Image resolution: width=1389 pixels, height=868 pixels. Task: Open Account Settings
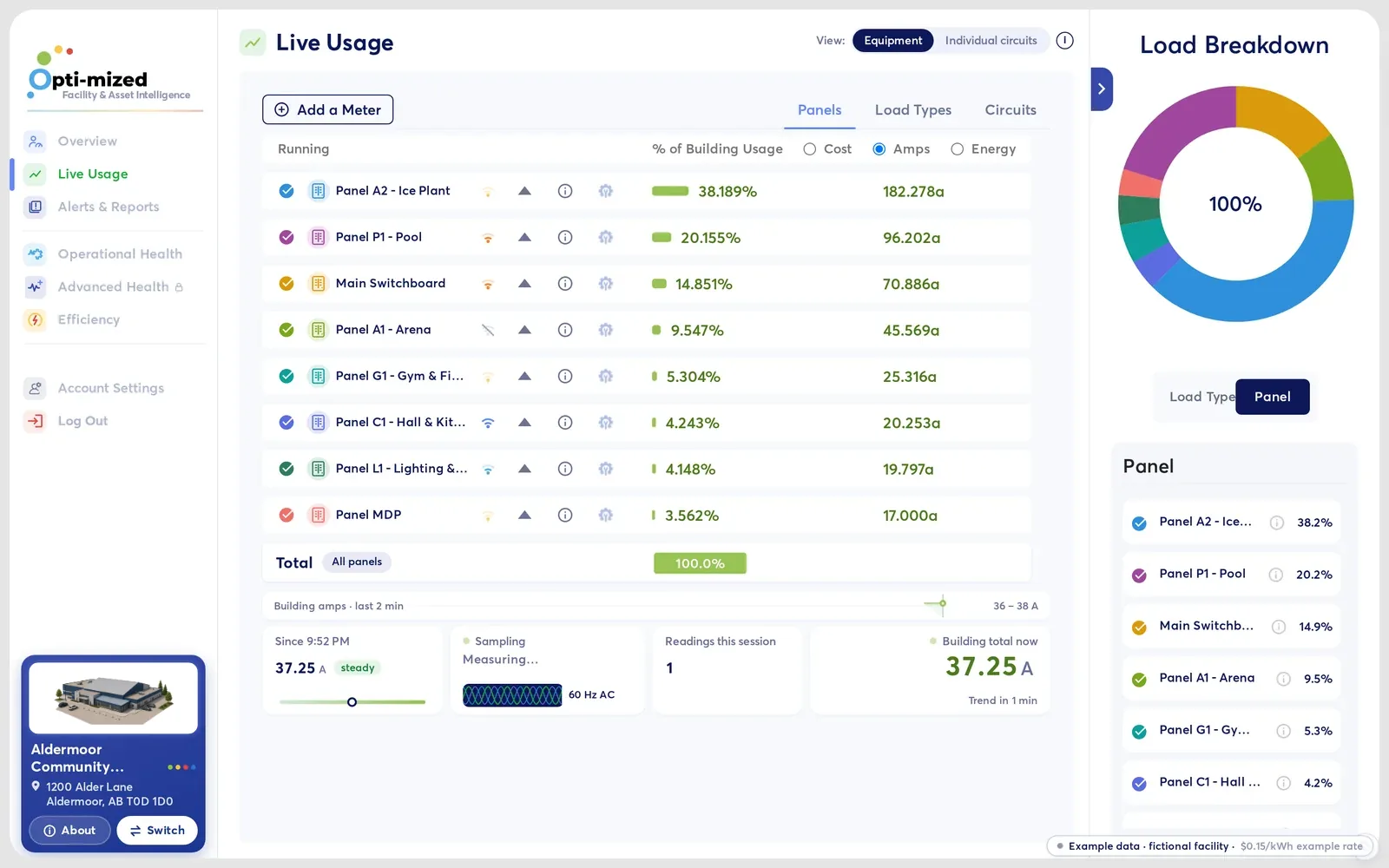tap(110, 388)
